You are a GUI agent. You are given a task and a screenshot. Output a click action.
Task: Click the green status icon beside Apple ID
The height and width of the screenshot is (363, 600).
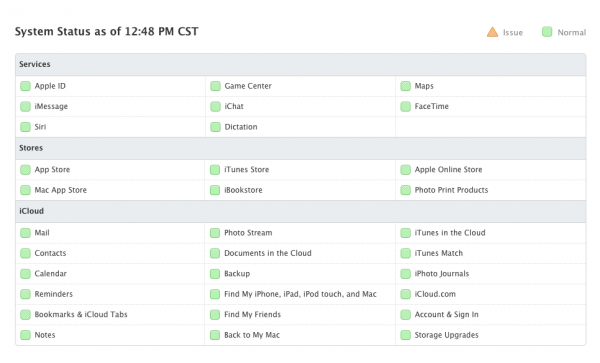click(x=25, y=86)
